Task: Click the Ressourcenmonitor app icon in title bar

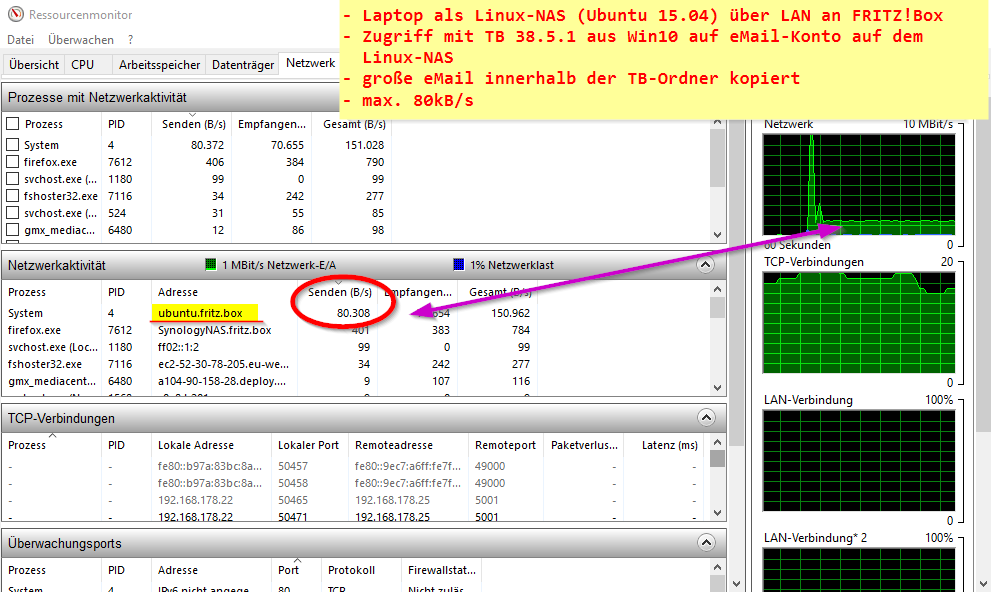Action: (13, 15)
